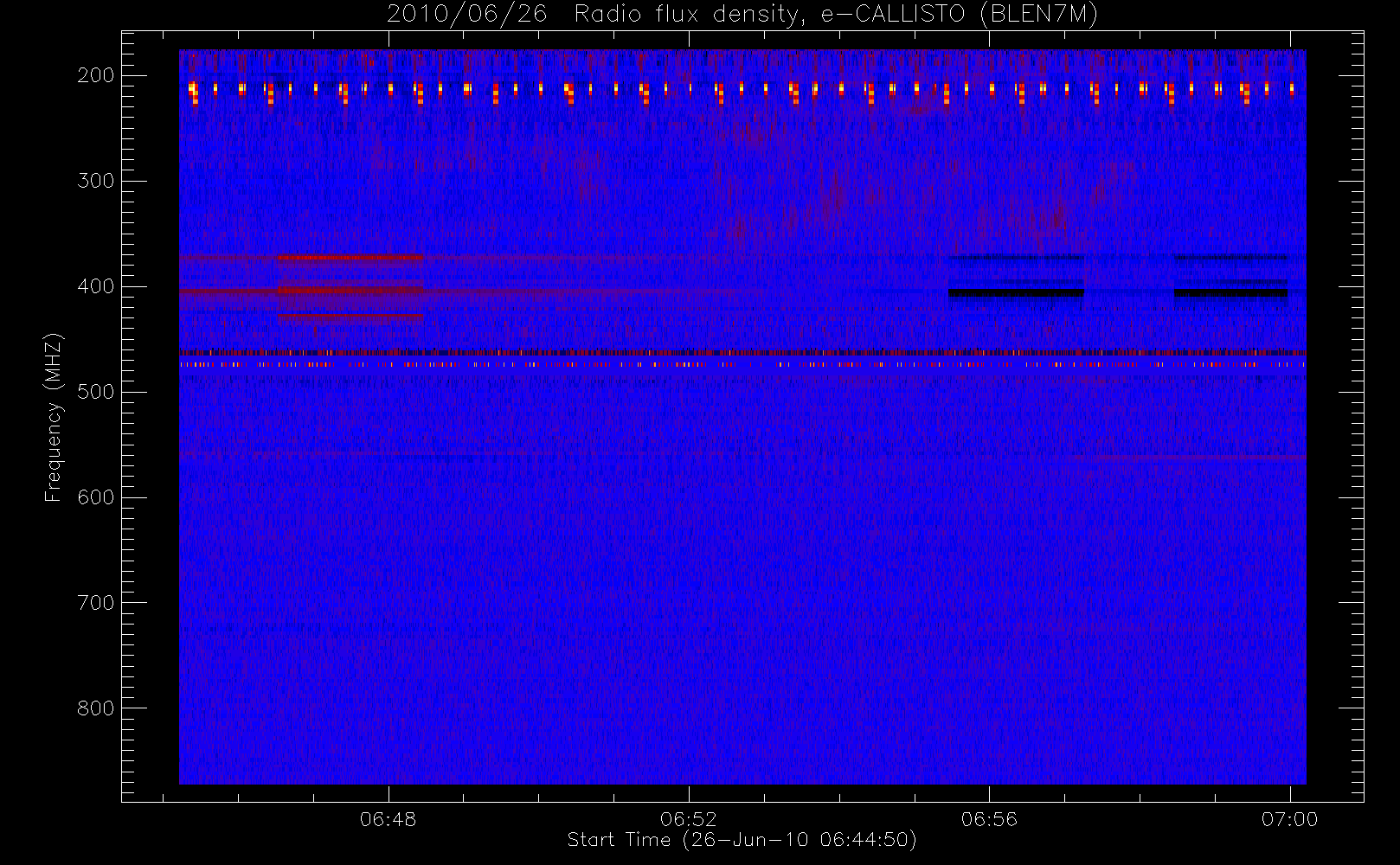The image size is (1400, 865).
Task: Select the 300 frequency tick label
Action: [96, 181]
